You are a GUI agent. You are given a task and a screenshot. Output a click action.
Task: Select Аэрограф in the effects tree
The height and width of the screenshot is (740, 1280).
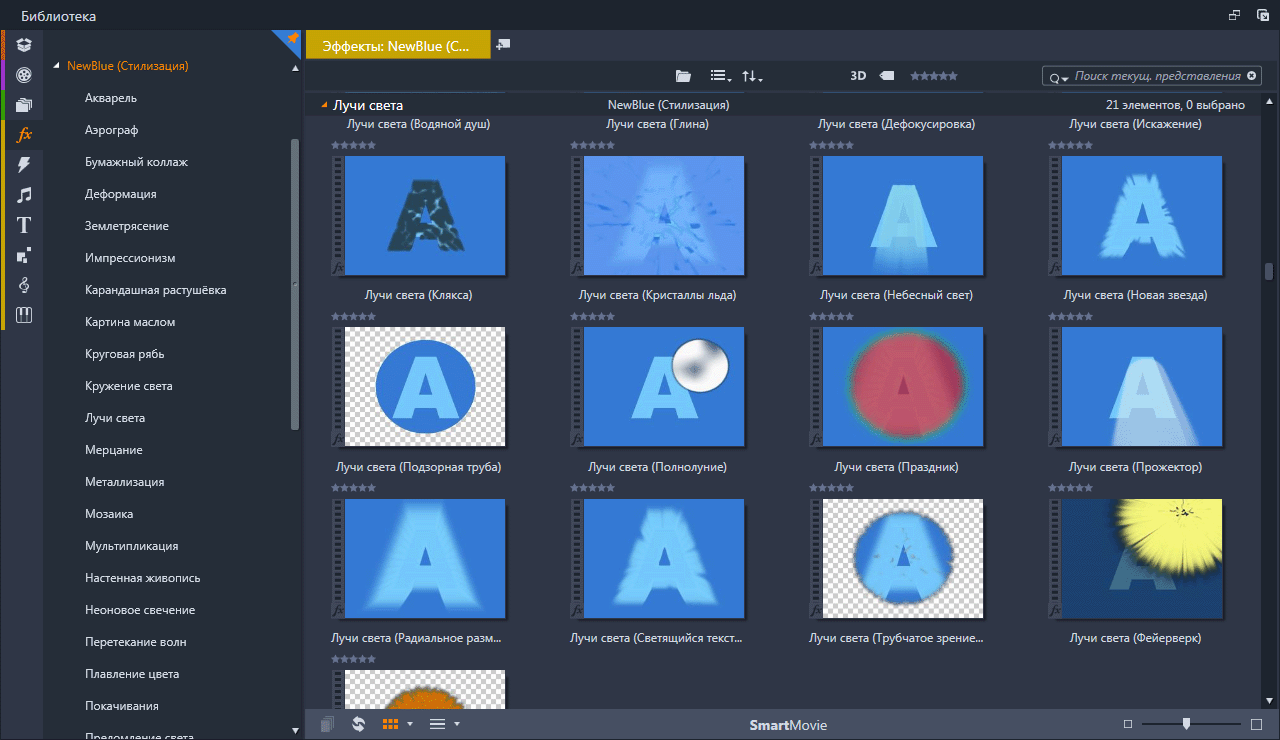tap(111, 130)
